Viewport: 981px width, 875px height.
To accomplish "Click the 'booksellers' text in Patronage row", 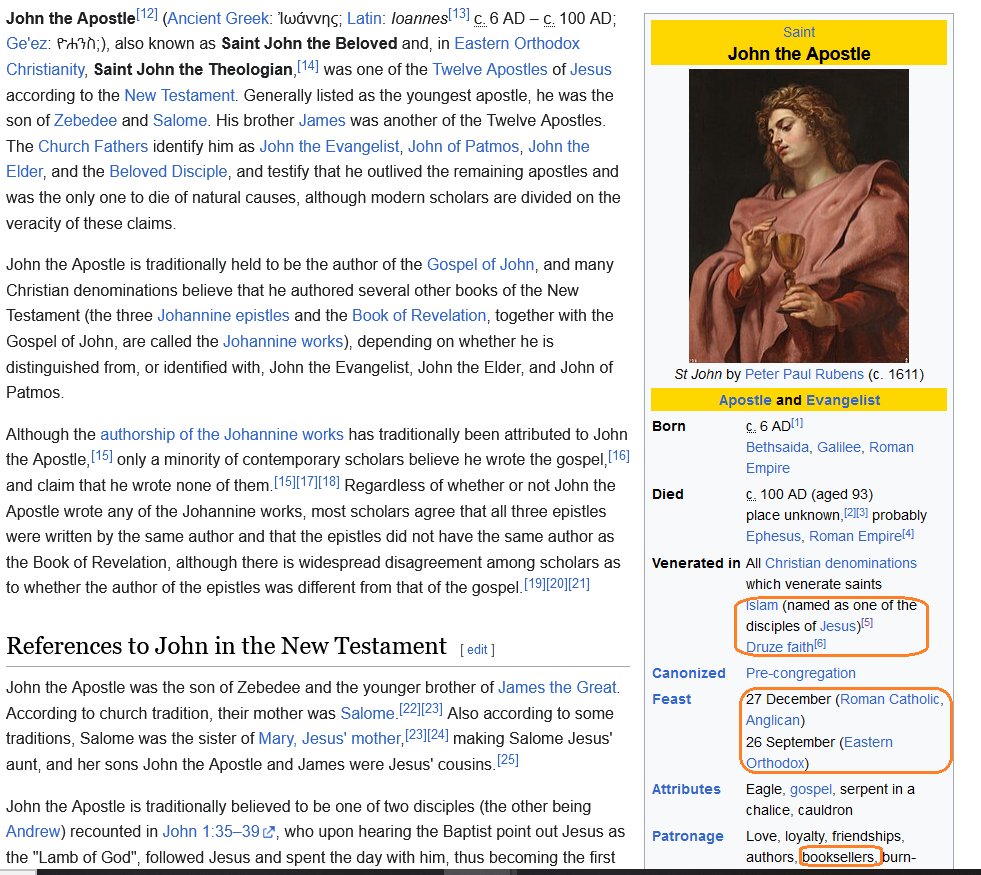I will (x=837, y=857).
